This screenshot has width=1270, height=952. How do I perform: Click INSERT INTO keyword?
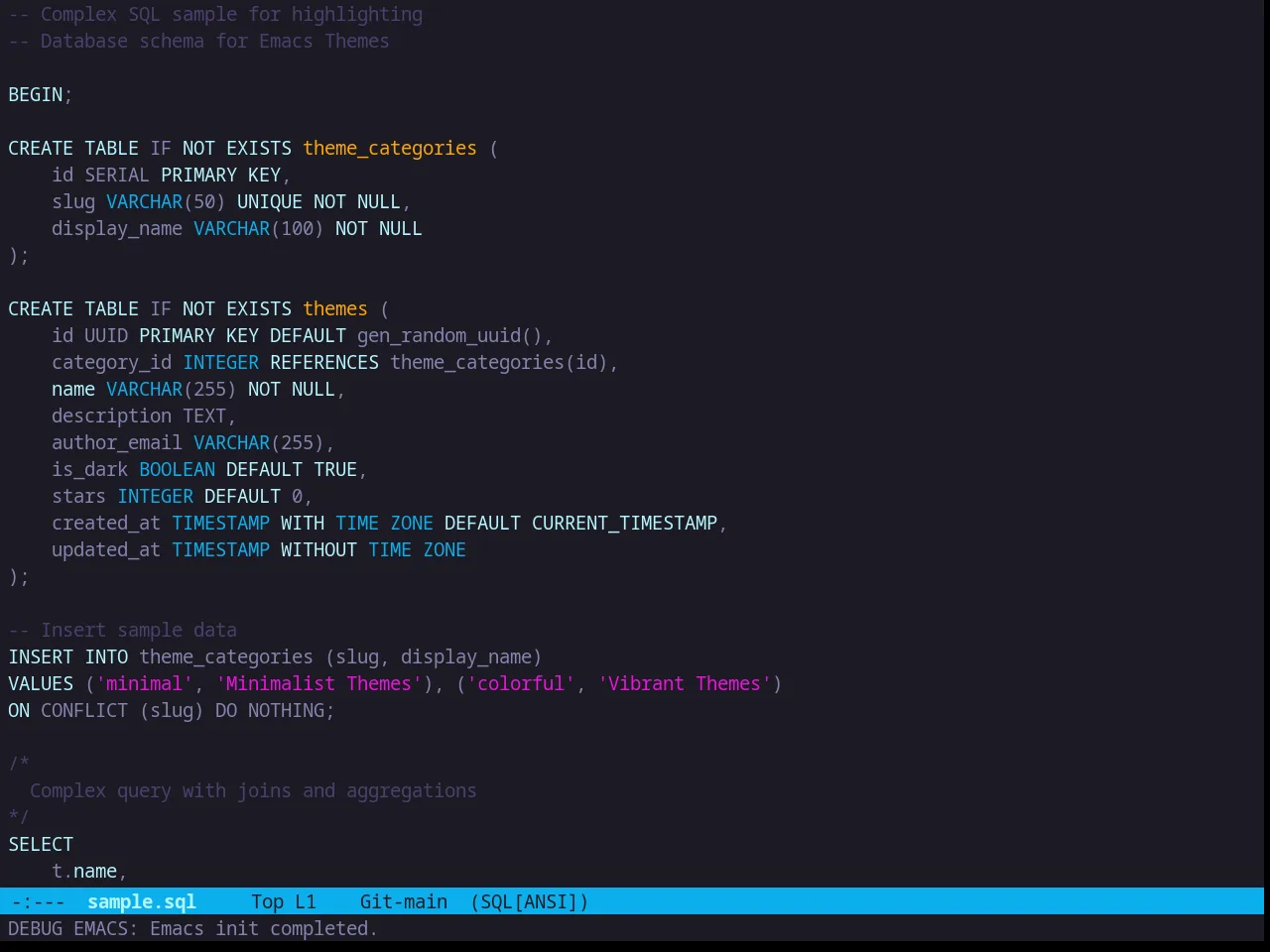[68, 656]
